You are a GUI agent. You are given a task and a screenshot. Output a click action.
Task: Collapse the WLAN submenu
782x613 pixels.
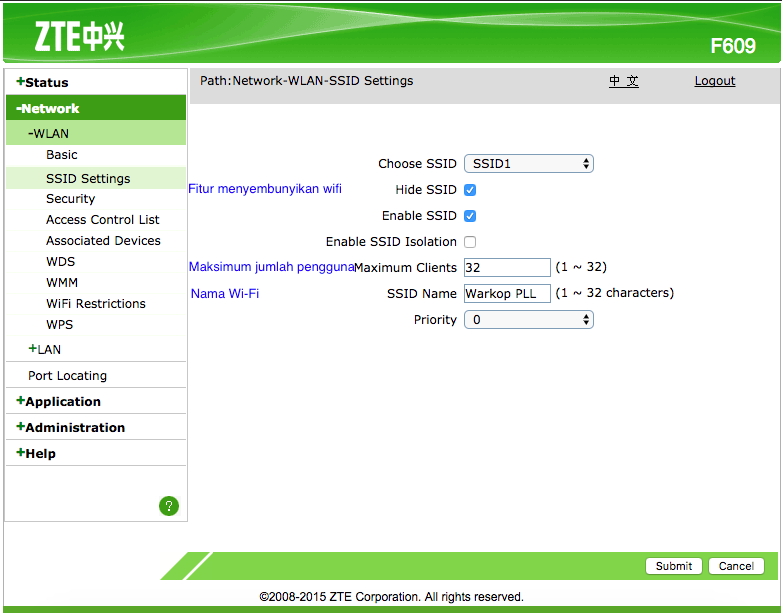[96, 133]
